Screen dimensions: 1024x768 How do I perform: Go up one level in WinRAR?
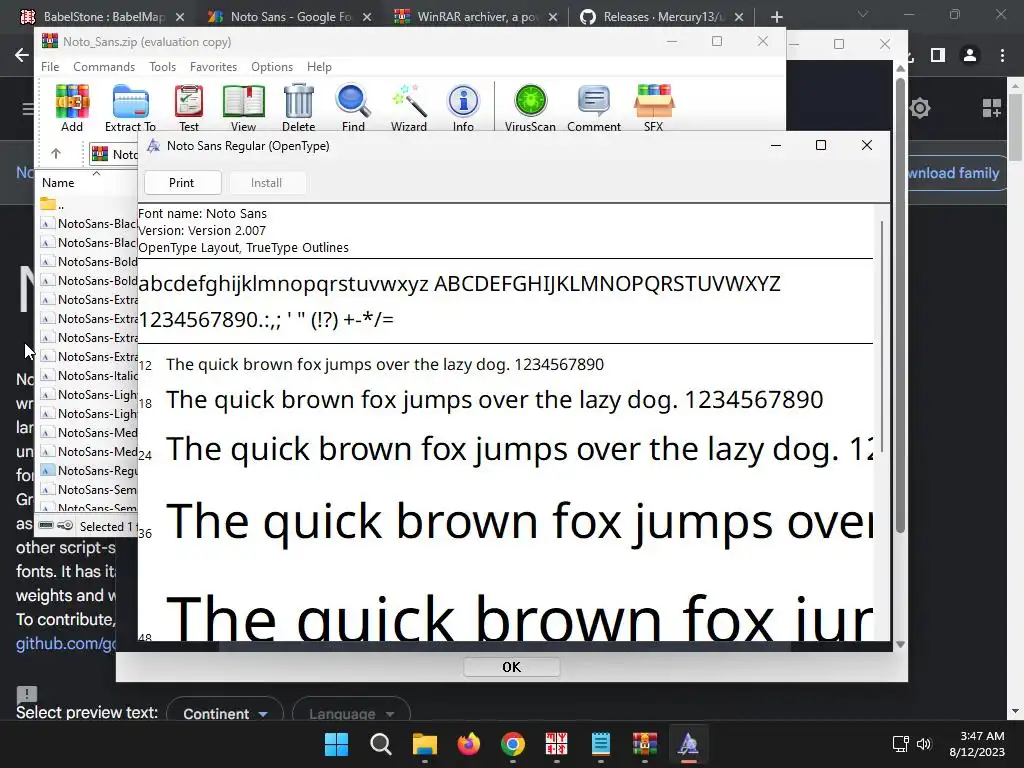point(56,153)
